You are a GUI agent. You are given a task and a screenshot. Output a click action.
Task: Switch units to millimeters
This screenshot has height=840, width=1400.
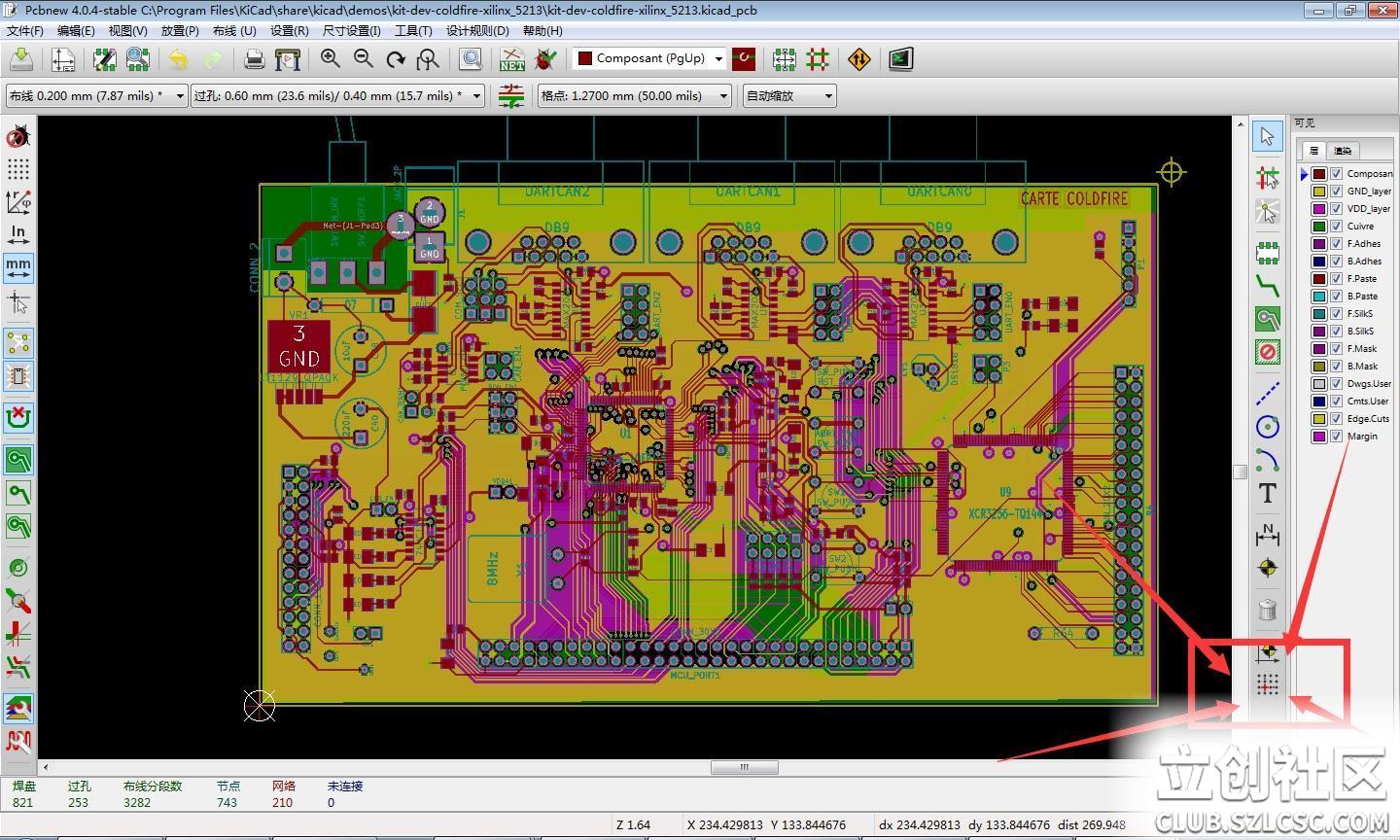(18, 267)
